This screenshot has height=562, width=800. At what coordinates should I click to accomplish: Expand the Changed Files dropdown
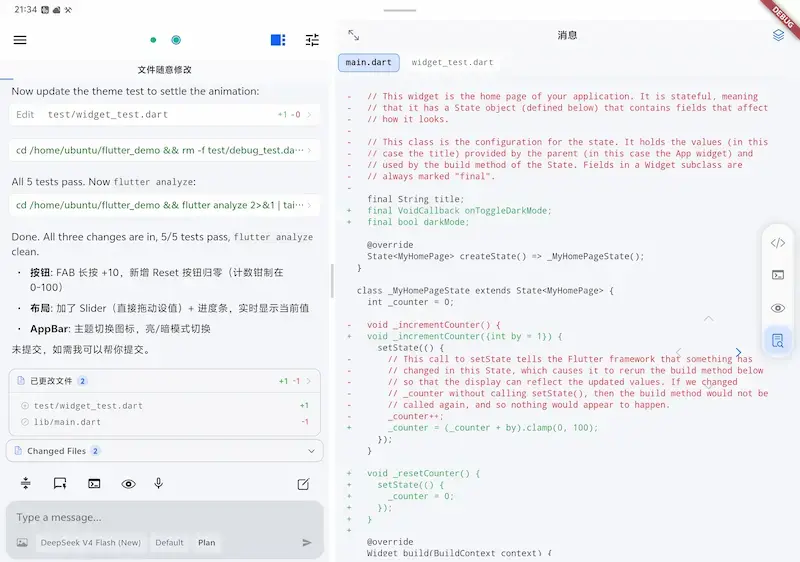point(164,451)
